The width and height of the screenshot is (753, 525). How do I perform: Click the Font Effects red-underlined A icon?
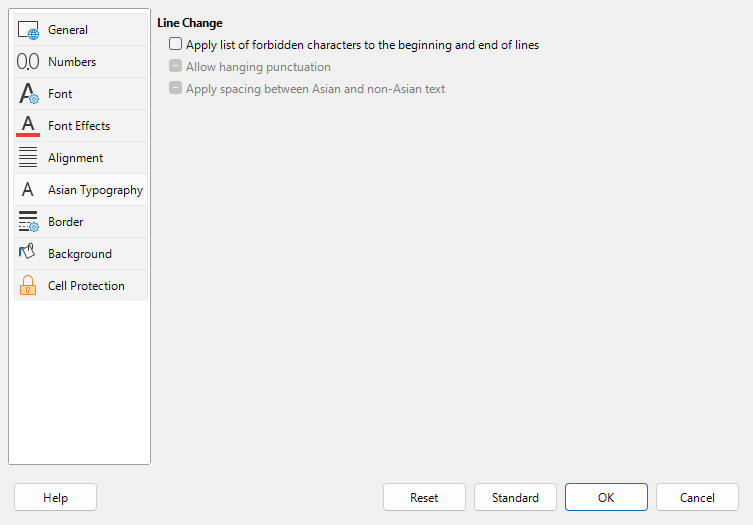(x=28, y=126)
